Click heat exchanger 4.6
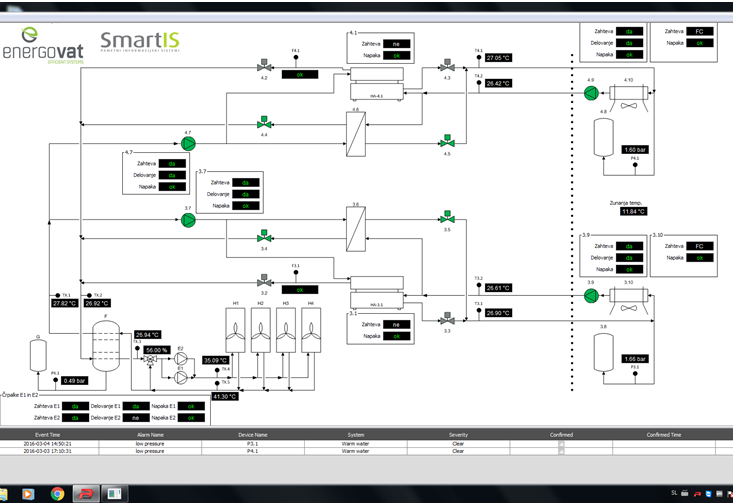This screenshot has width=735, height=503. [x=356, y=134]
